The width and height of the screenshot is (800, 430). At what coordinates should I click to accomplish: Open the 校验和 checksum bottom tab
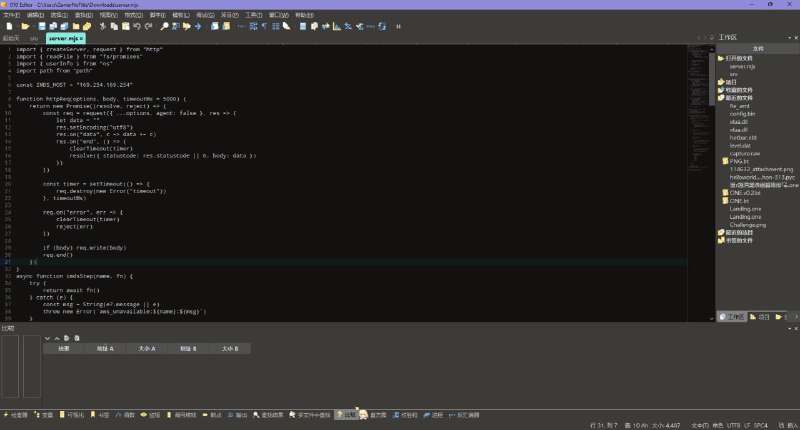point(408,414)
